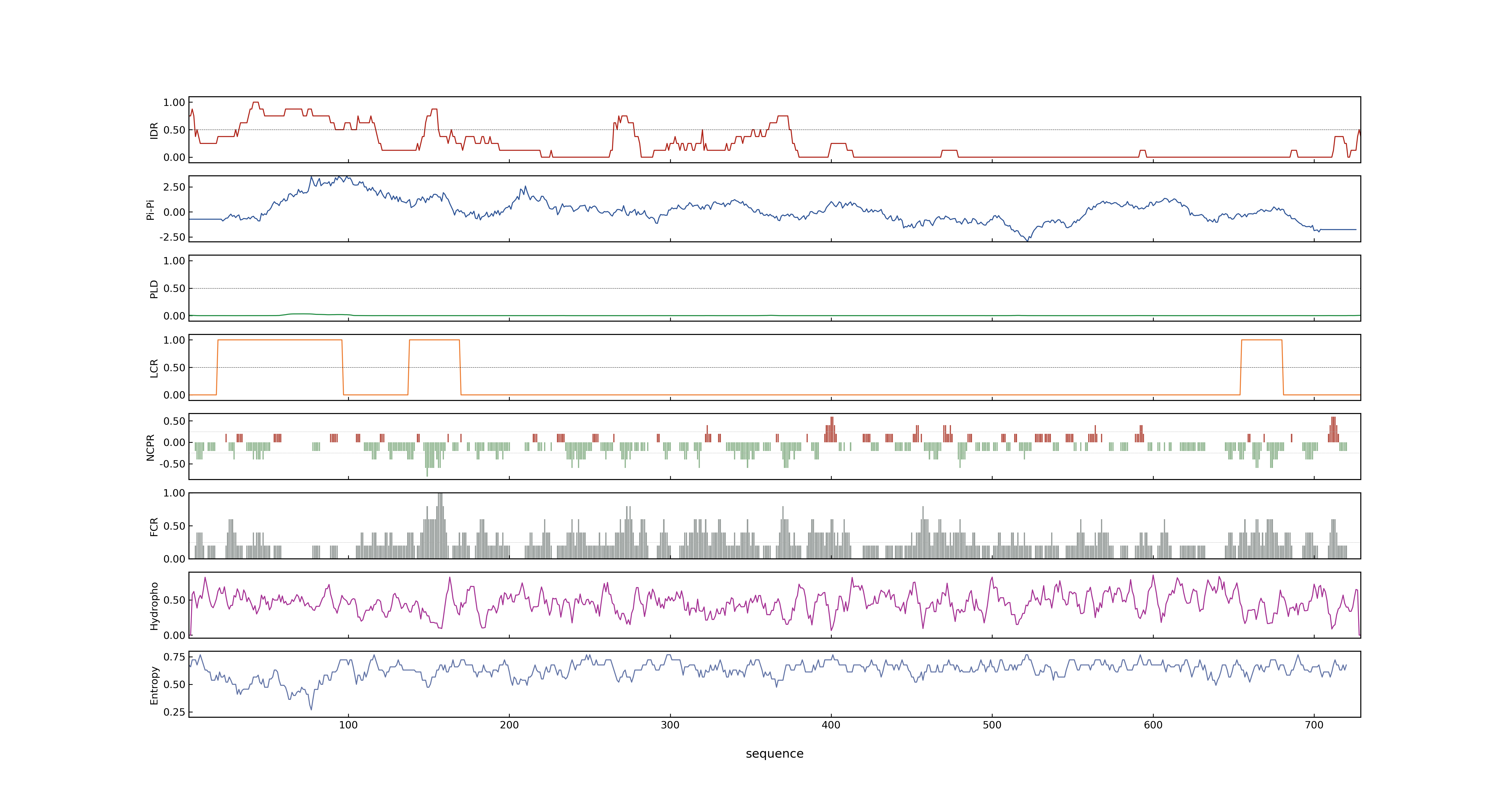
Task: Click the x-axis tick label '400'
Action: (x=831, y=725)
